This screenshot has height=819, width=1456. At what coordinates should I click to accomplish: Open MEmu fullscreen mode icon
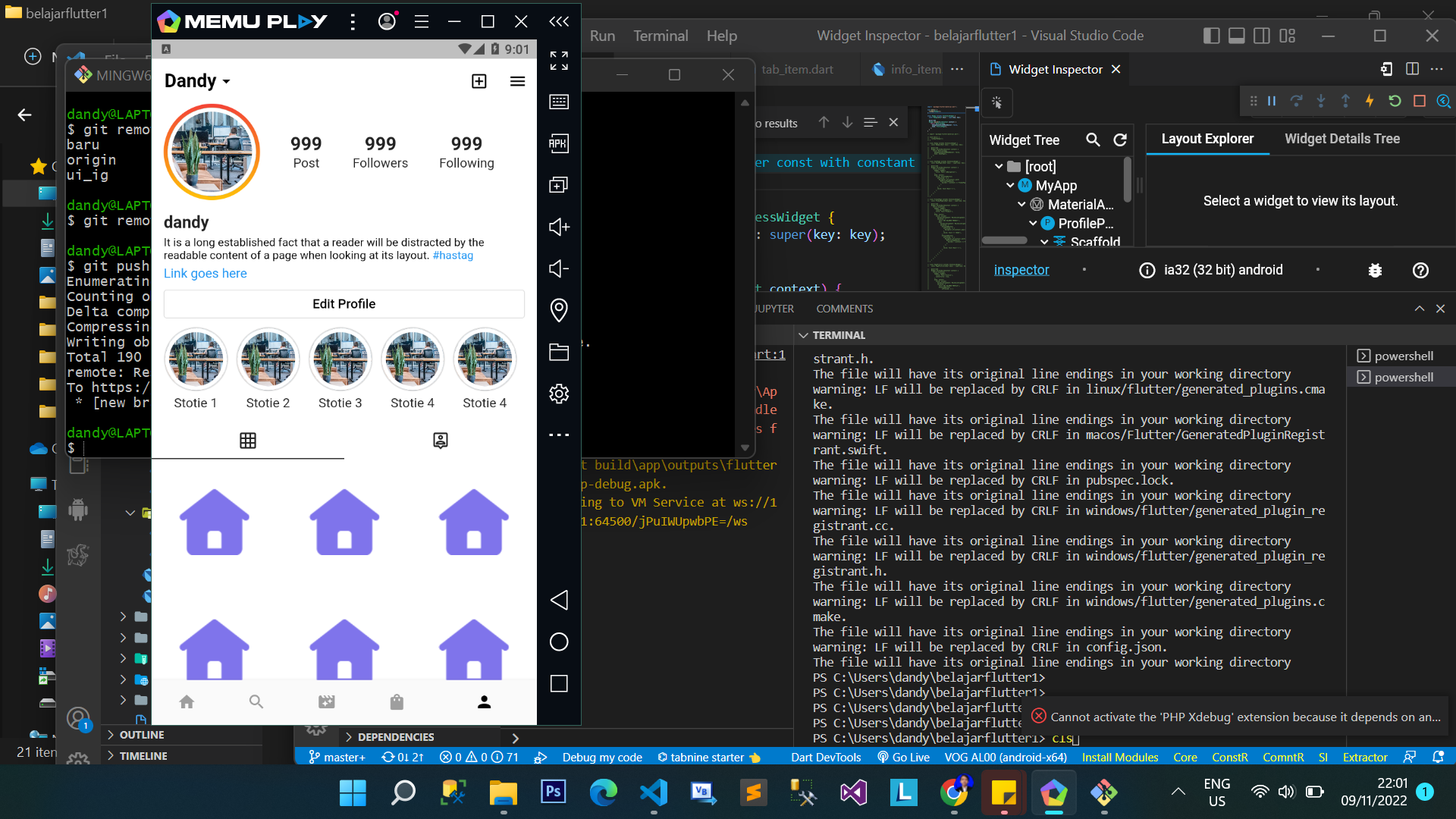click(x=559, y=61)
